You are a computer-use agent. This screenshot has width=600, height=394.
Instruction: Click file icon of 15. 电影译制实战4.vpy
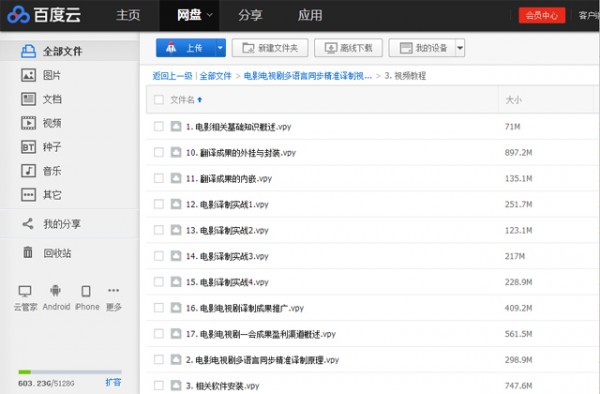[176, 282]
